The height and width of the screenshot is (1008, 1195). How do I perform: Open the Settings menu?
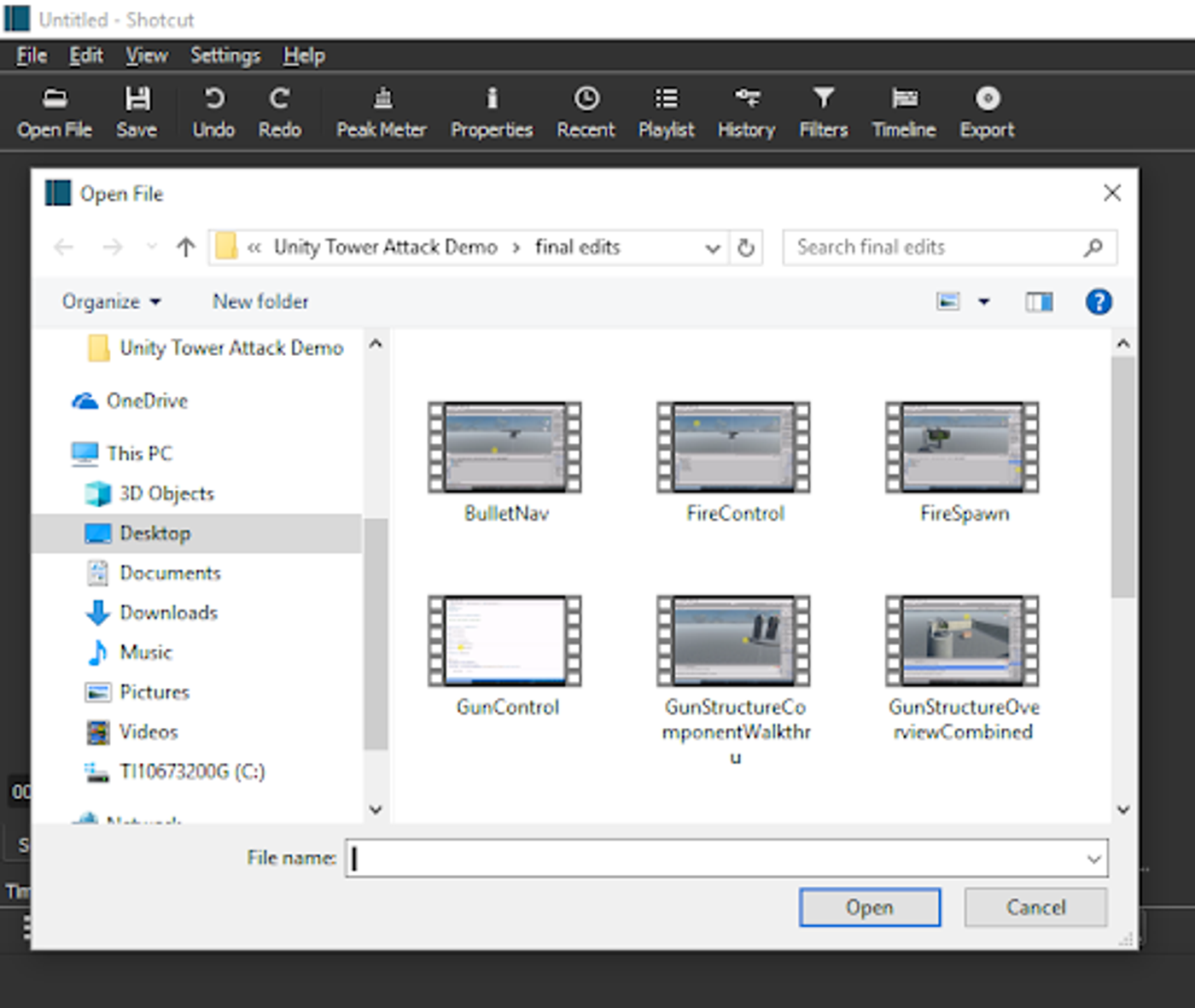pos(225,55)
